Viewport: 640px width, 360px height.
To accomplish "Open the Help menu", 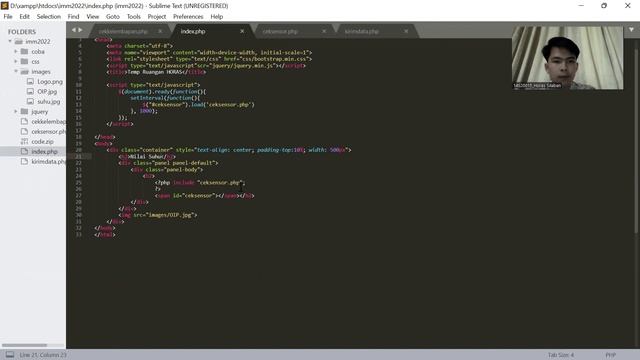I will click(x=217, y=17).
